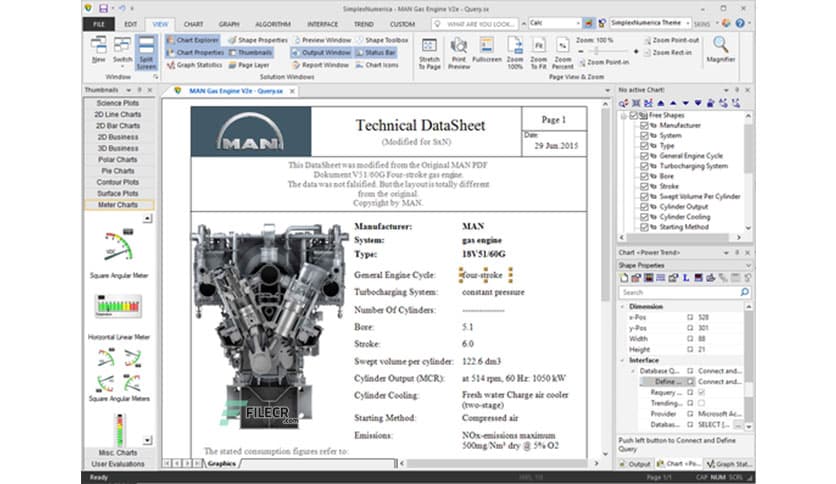Screen dimensions: 836x484
Task: Click the Split Screen icon
Action: click(x=146, y=50)
